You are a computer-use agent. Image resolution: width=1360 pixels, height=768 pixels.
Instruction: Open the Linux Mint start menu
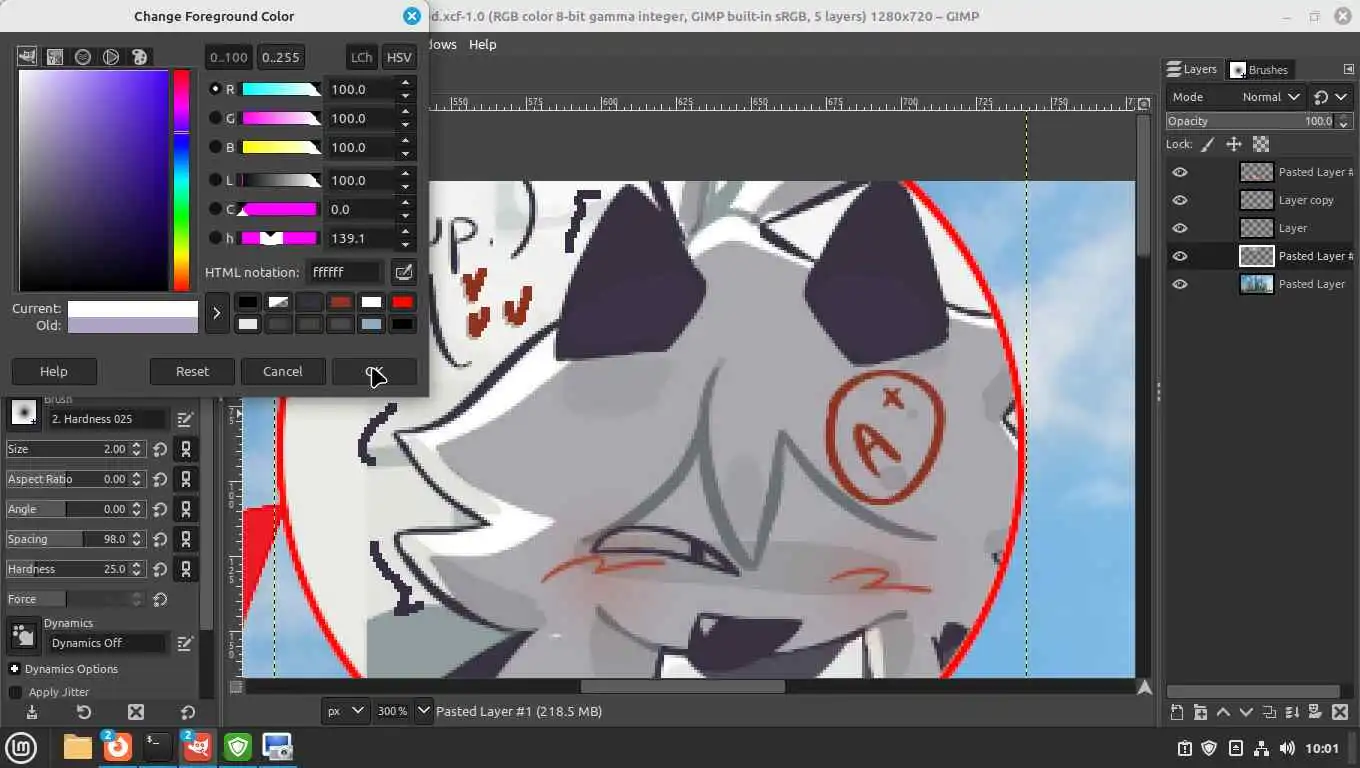pos(21,747)
